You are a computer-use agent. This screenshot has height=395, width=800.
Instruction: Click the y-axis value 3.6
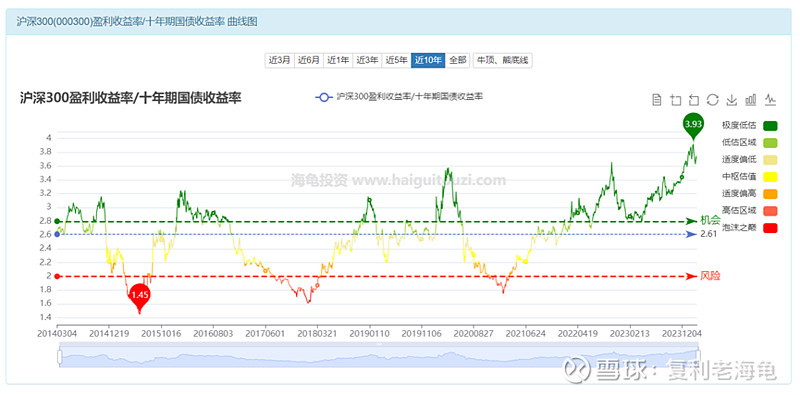46,166
